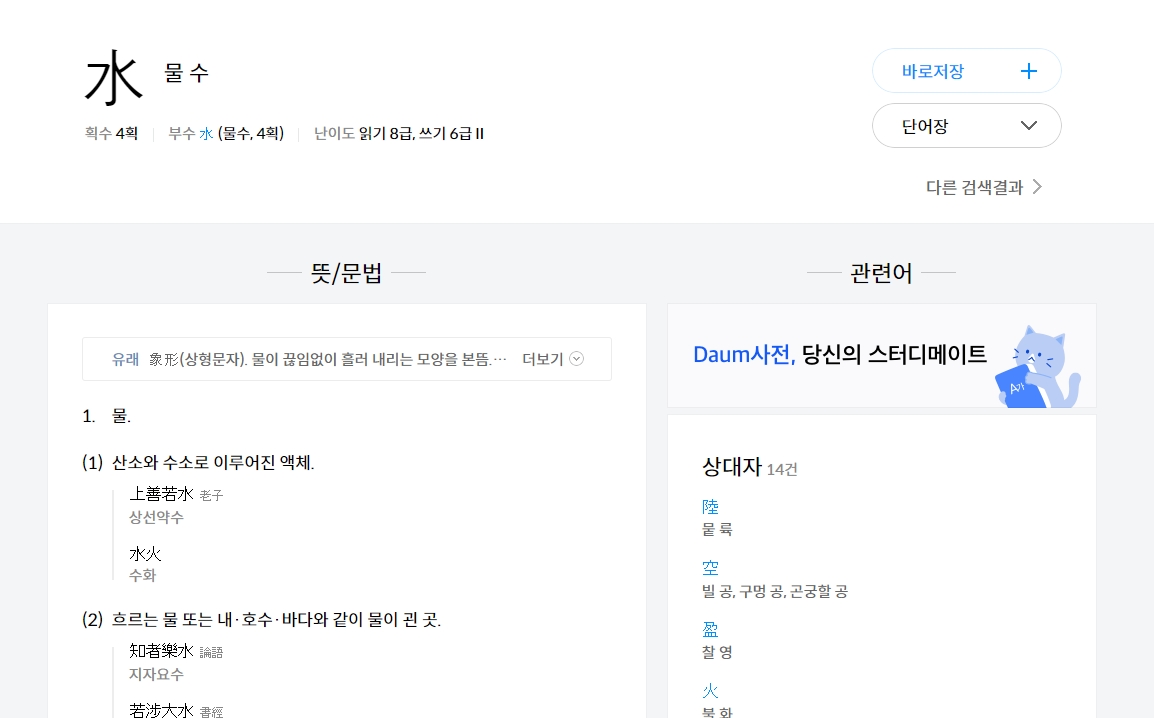This screenshot has width=1154, height=718.
Task: Click the cat mascot in the Daum사전 banner
Action: coord(1038,360)
